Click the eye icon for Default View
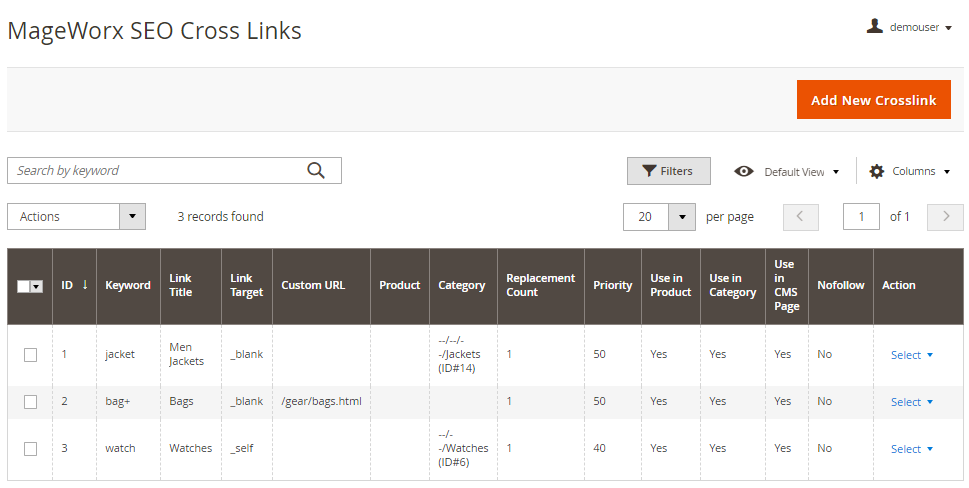969x488 pixels. pyautogui.click(x=744, y=171)
